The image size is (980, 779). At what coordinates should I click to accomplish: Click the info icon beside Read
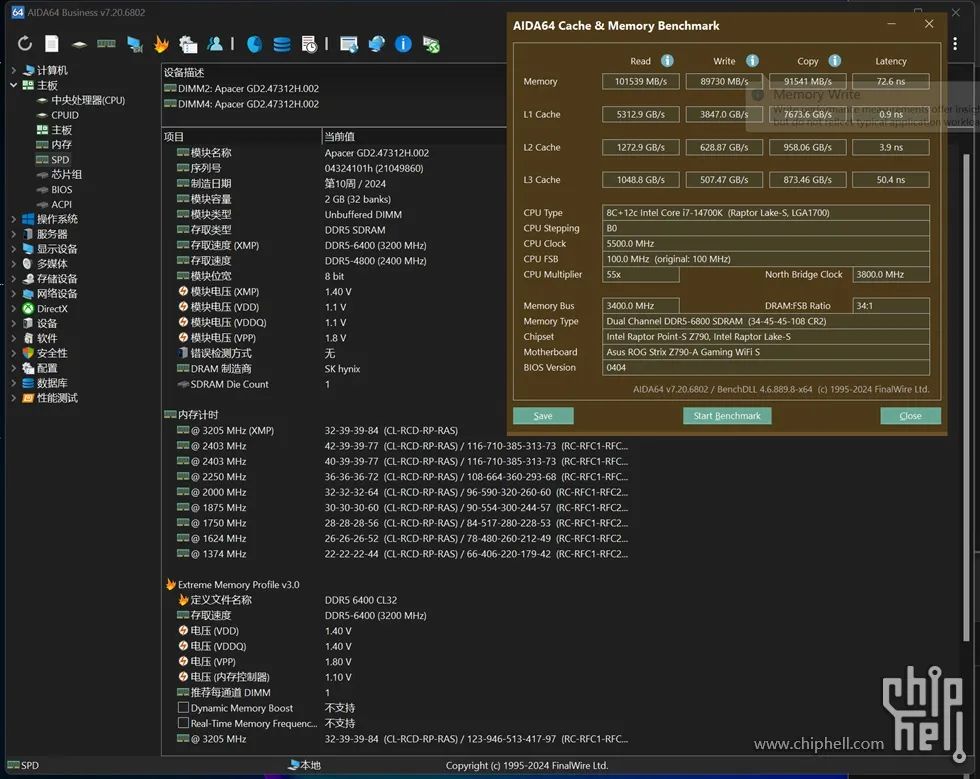click(667, 61)
